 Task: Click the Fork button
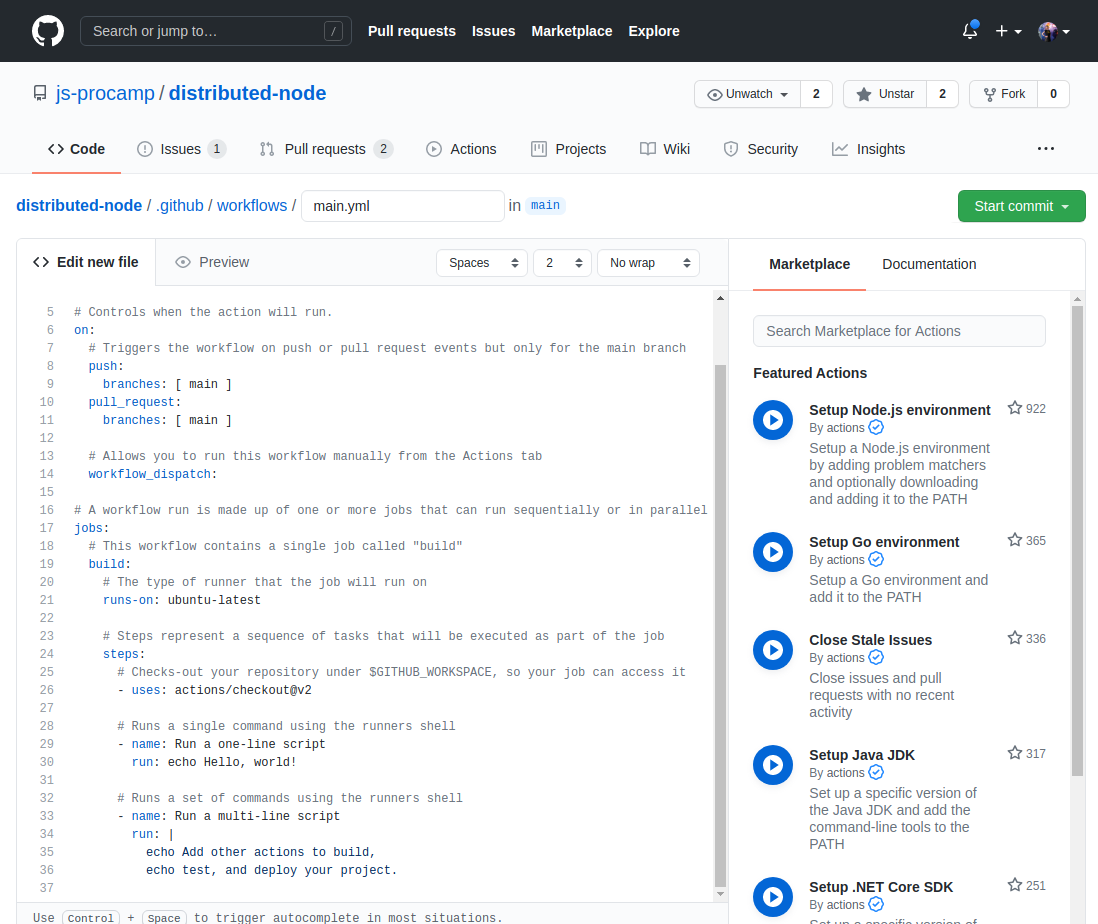pyautogui.click(x=1003, y=94)
